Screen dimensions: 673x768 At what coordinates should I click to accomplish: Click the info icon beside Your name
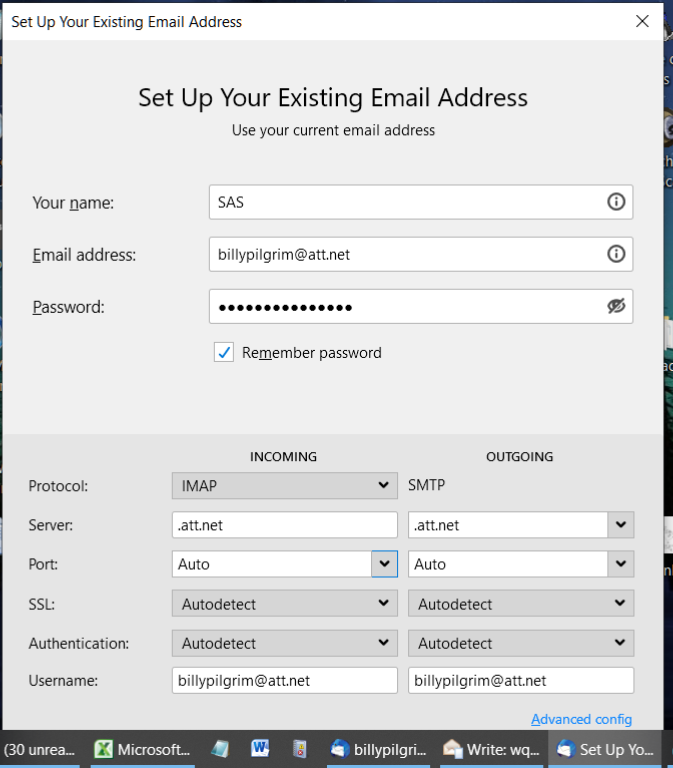[616, 202]
